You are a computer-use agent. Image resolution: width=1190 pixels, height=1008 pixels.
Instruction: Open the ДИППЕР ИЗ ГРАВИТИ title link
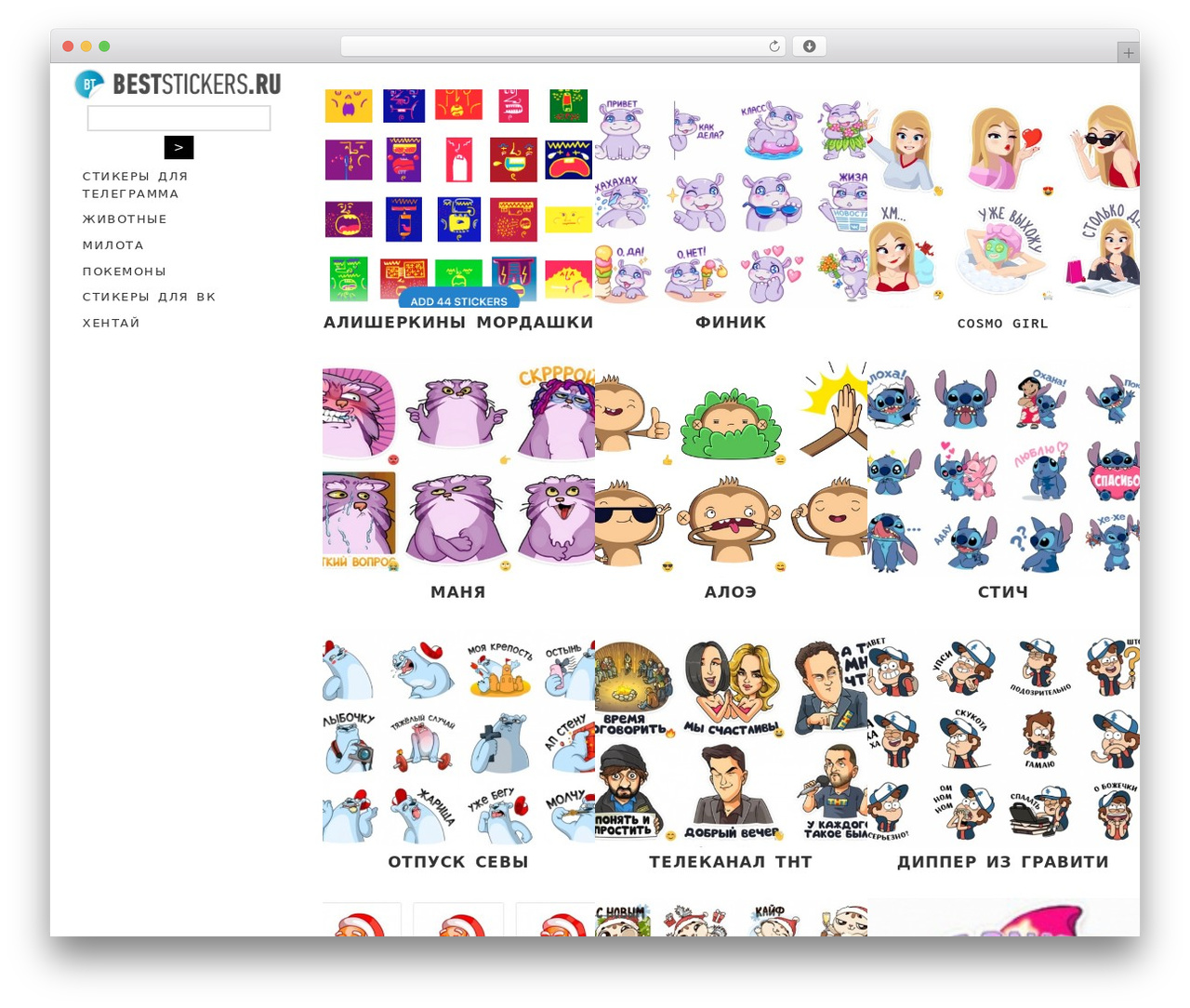click(x=1003, y=862)
